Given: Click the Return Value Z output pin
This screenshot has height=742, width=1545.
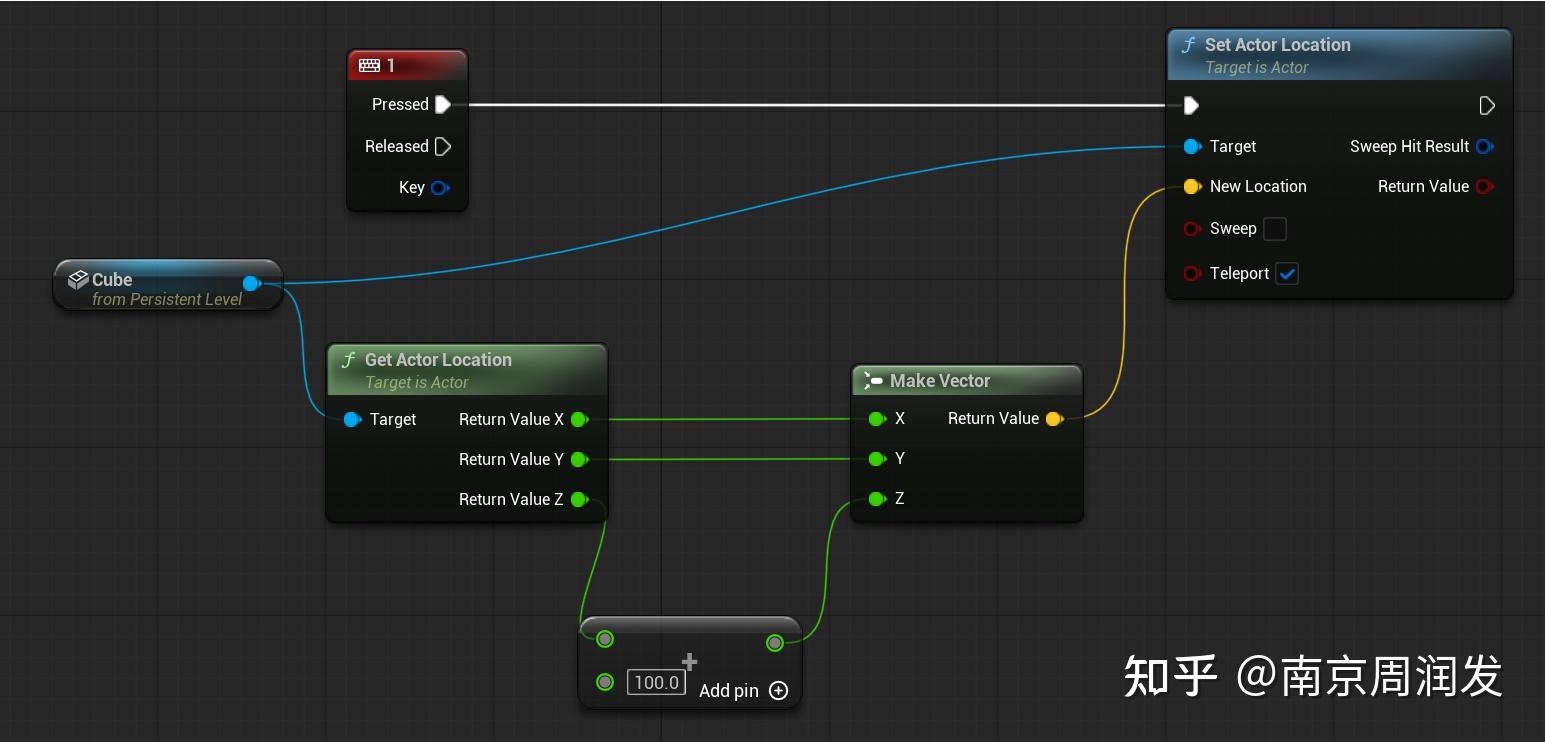Looking at the screenshot, I should [579, 499].
